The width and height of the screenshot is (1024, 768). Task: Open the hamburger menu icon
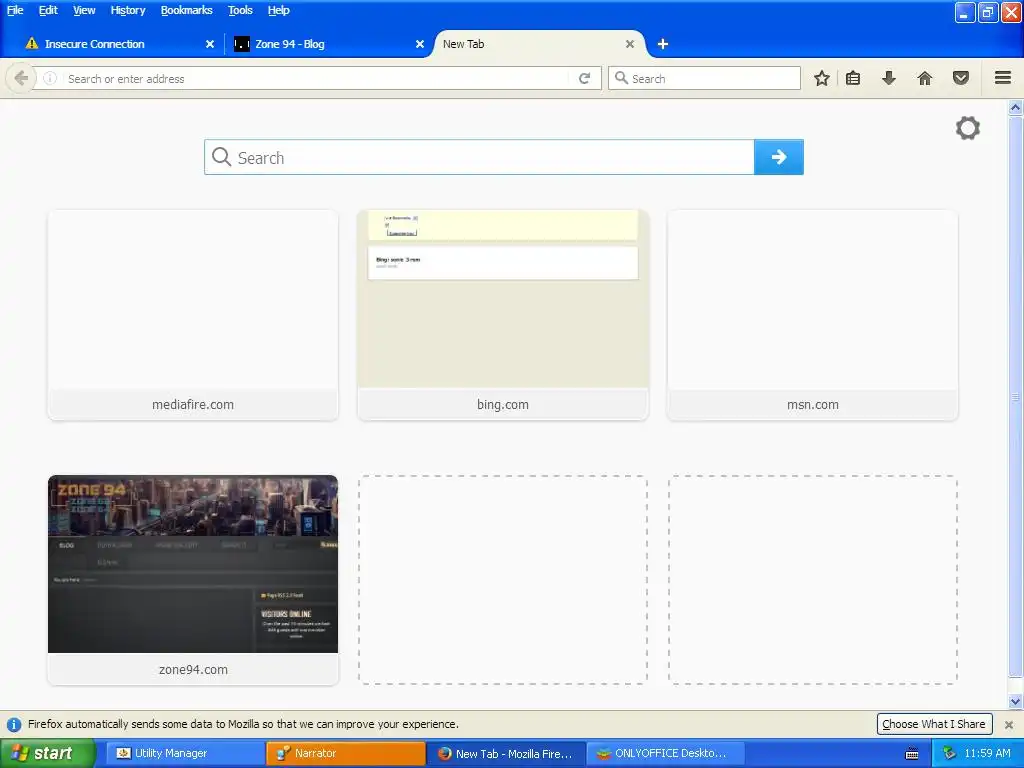1003,78
